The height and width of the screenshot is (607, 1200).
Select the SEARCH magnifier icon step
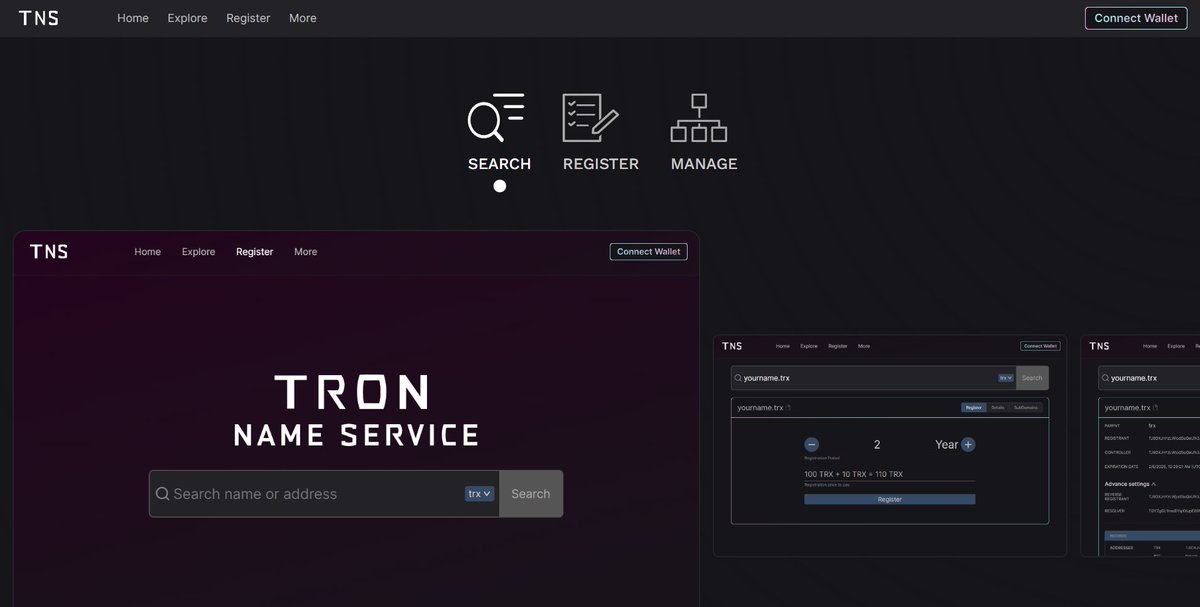[496, 117]
